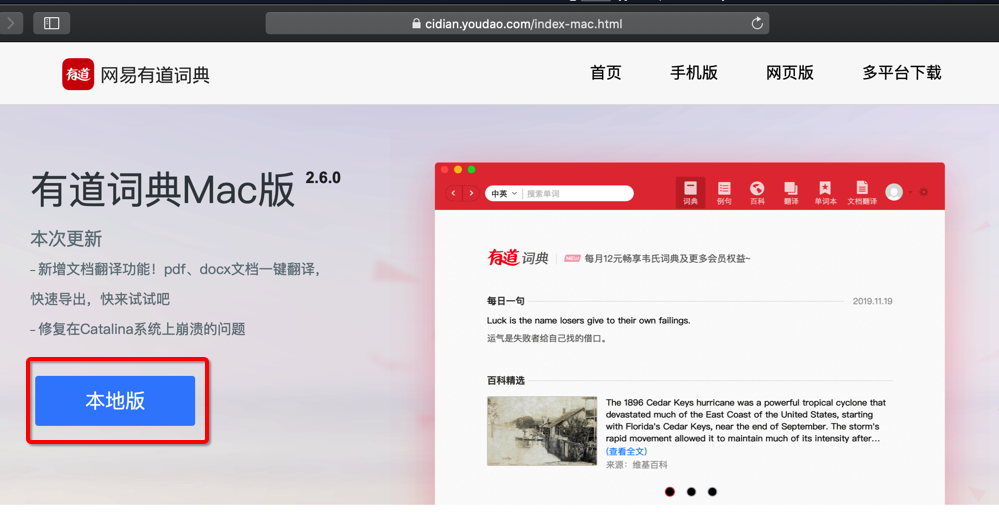Open the 首页 navigation item

[x=605, y=73]
